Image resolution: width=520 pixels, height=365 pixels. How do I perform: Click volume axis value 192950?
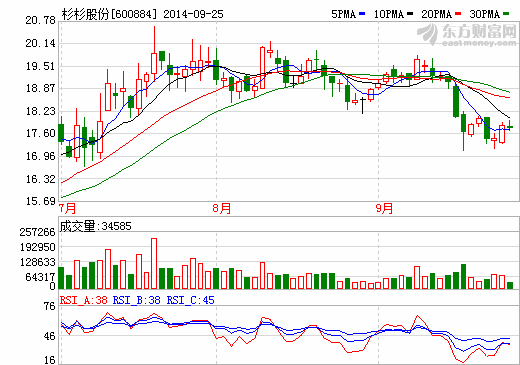37,248
